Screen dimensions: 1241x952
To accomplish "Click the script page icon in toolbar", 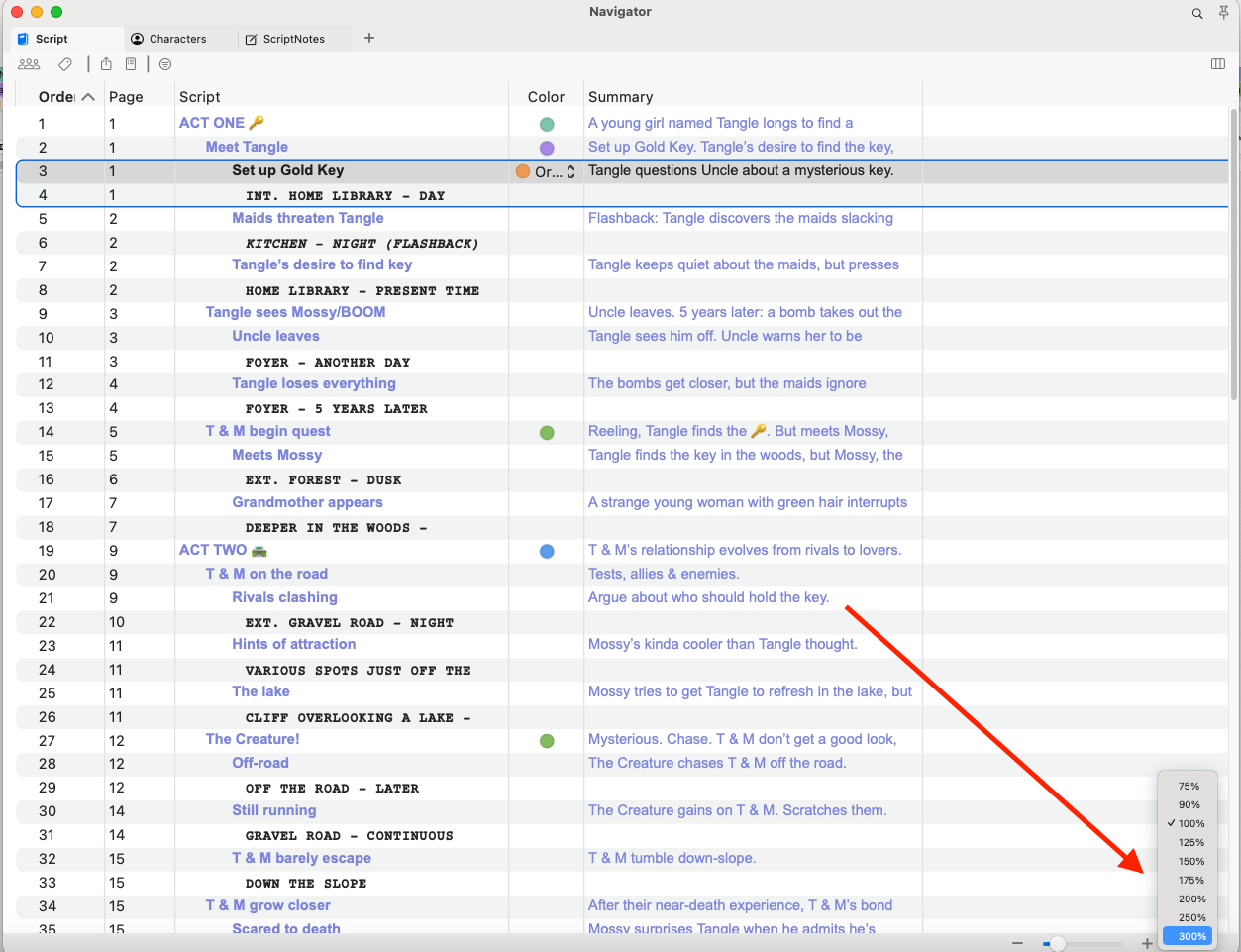I will 131,64.
